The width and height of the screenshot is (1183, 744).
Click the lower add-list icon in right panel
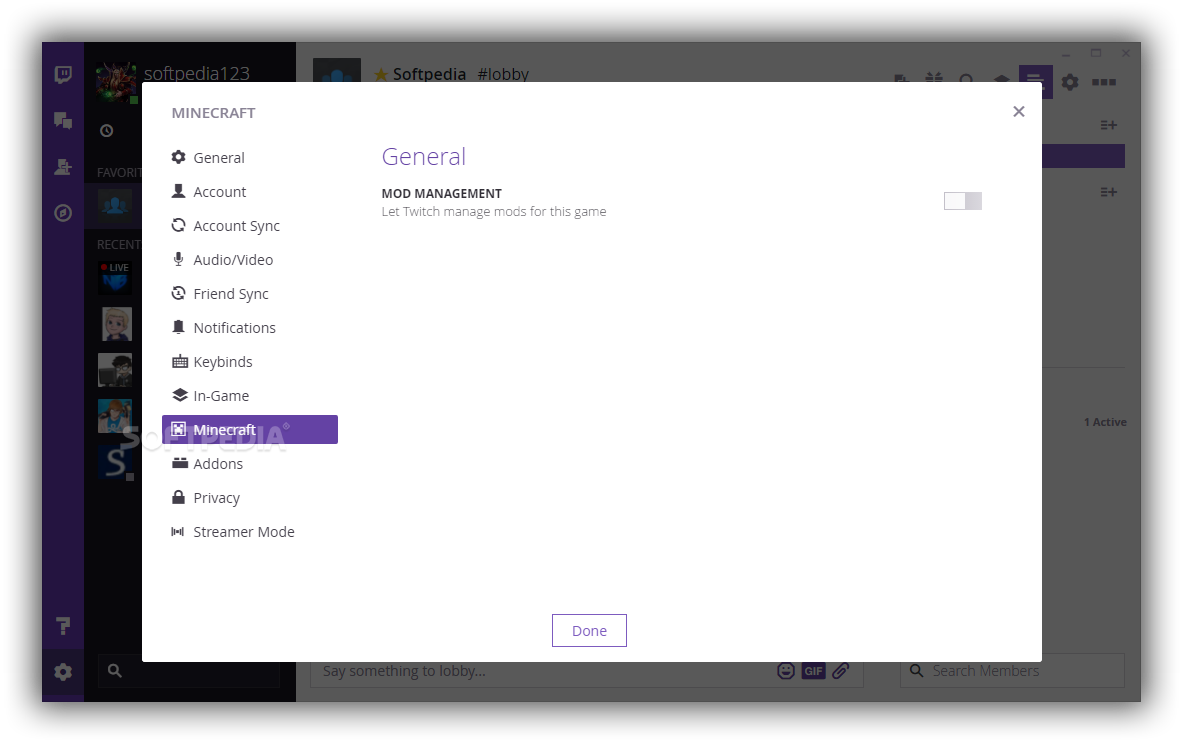pyautogui.click(x=1108, y=192)
